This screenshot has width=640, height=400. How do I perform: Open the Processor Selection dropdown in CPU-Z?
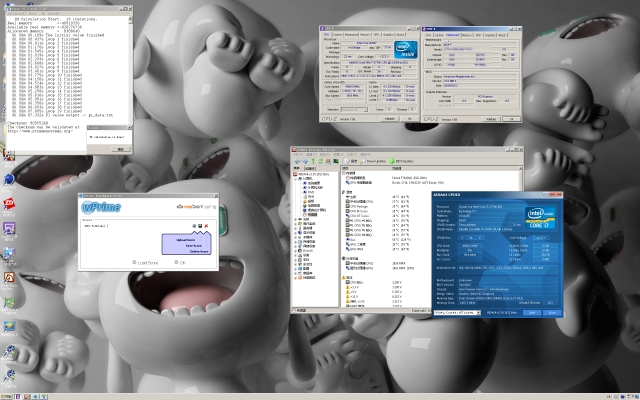click(354, 109)
